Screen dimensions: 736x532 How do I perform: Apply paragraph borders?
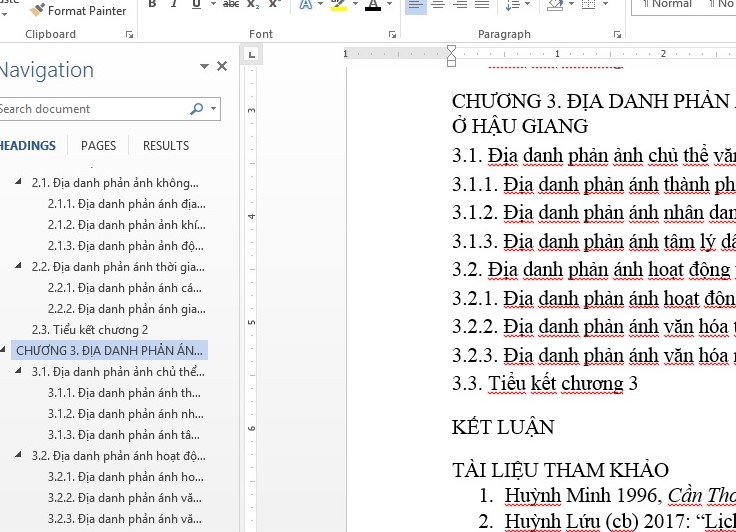pyautogui.click(x=588, y=5)
